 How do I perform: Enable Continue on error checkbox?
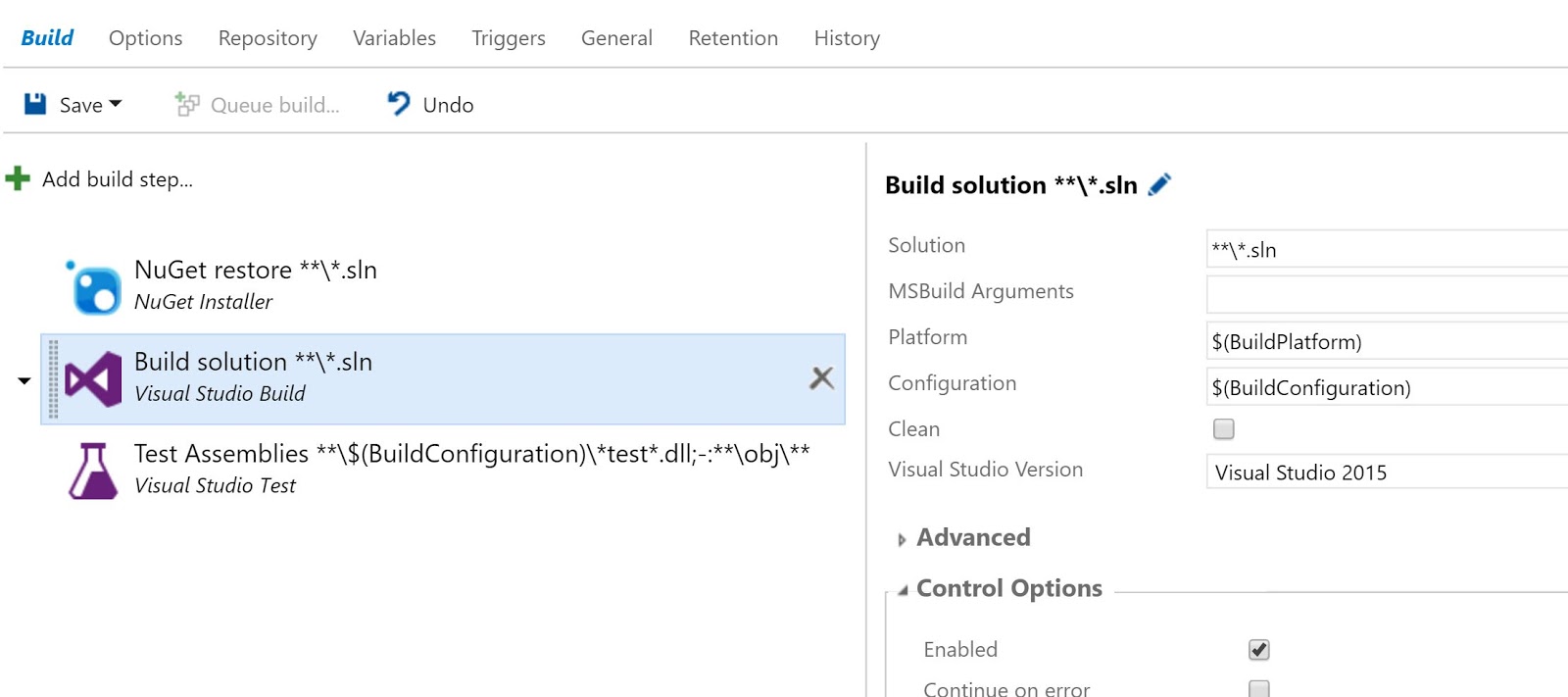point(1259,688)
